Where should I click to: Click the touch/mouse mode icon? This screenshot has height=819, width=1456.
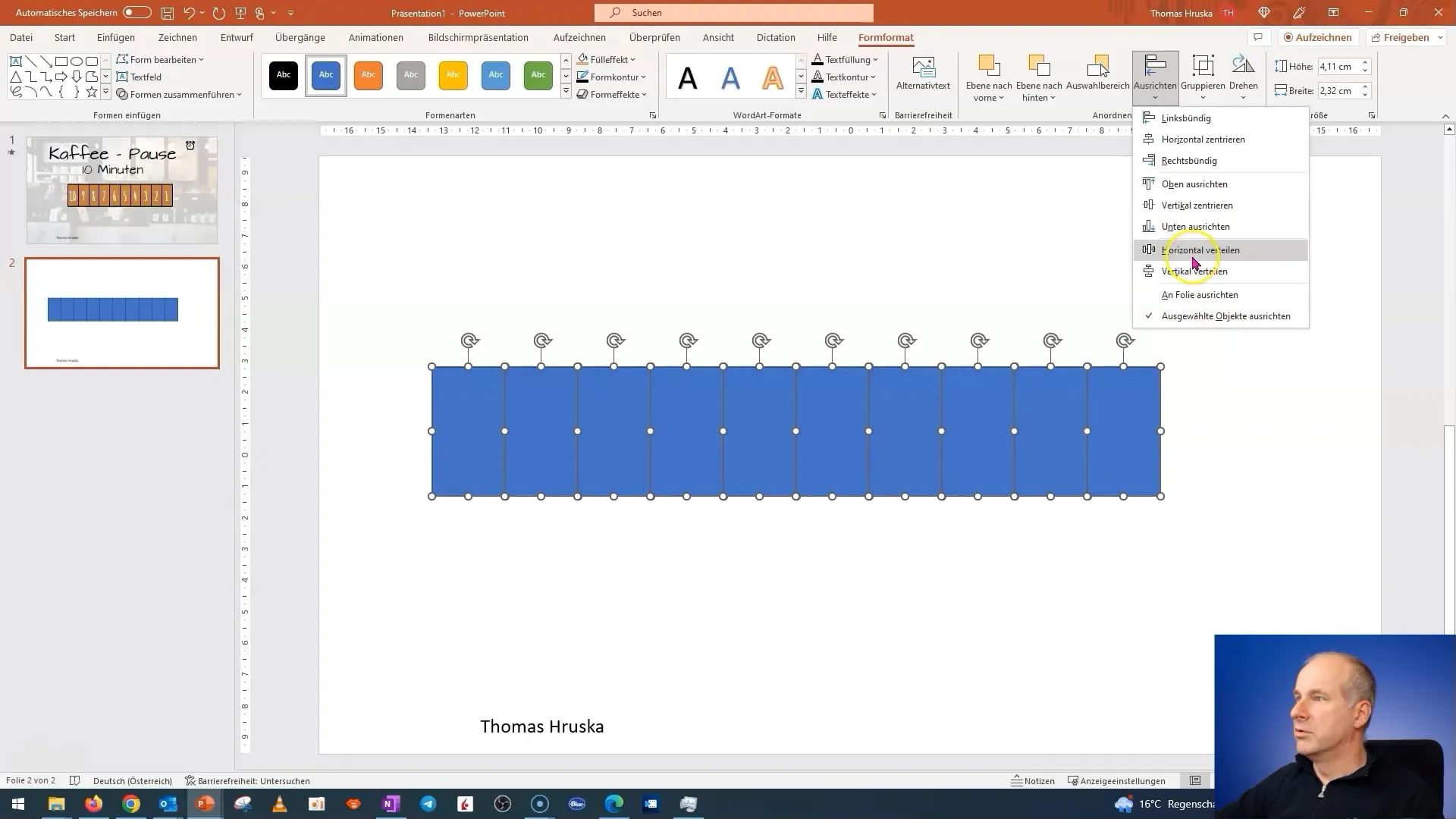click(x=260, y=13)
